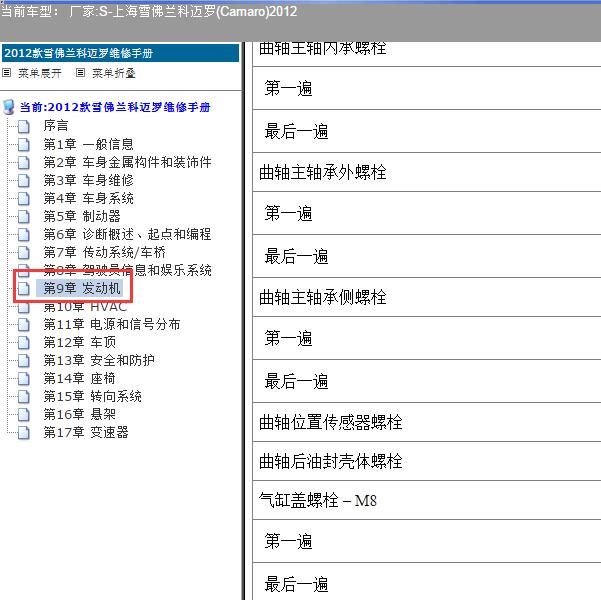Open chapter 第7章 传动系统/车桥
The height and width of the screenshot is (600, 601).
(105, 253)
